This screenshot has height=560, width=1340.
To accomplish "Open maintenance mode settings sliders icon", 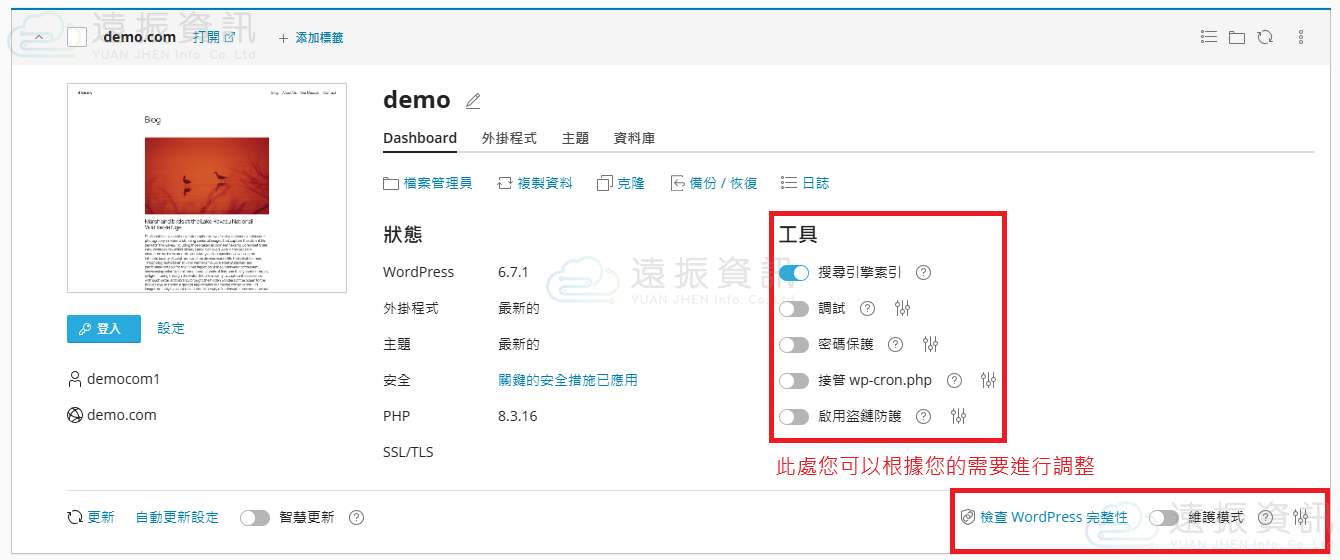I will point(1301,517).
